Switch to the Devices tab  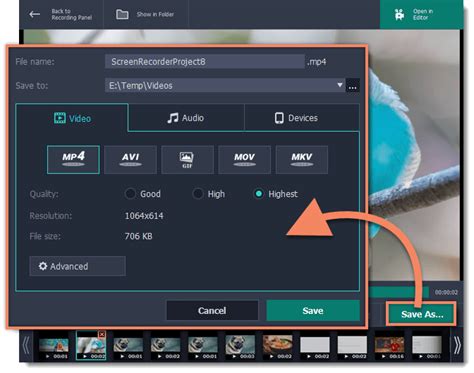click(x=302, y=118)
